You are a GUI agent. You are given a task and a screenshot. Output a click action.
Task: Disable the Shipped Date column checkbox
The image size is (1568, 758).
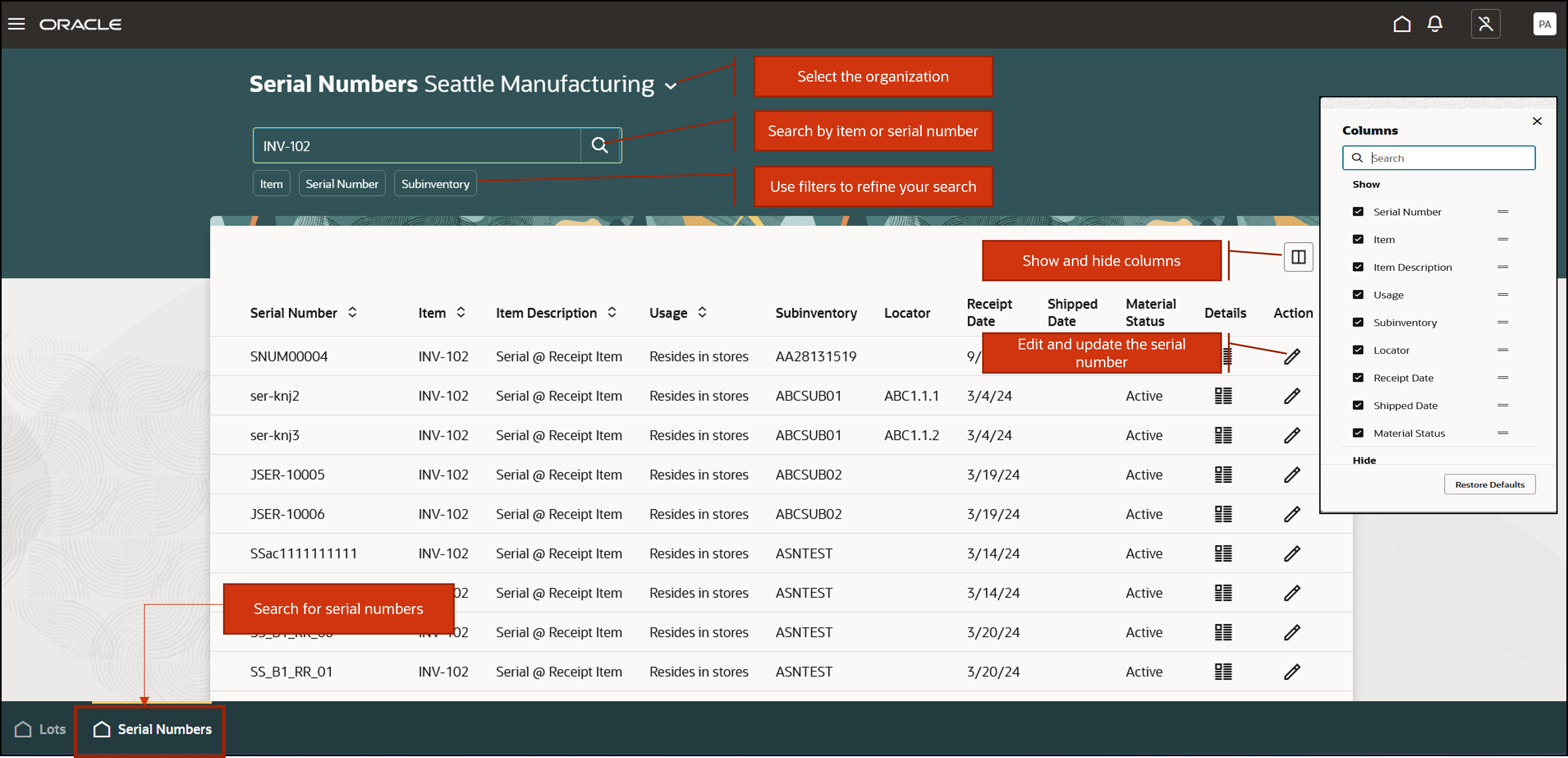click(x=1358, y=405)
